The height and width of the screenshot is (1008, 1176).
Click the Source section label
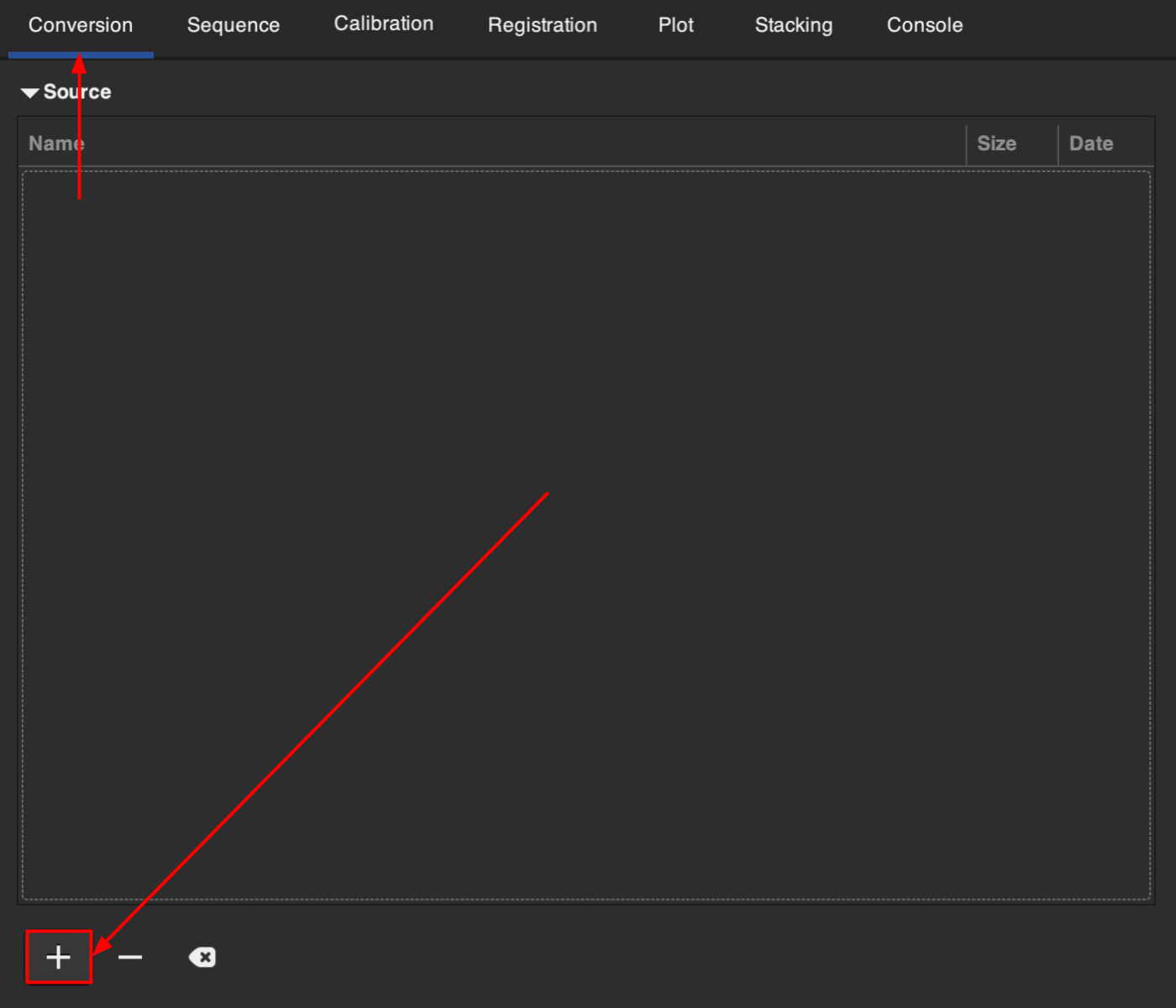click(77, 92)
